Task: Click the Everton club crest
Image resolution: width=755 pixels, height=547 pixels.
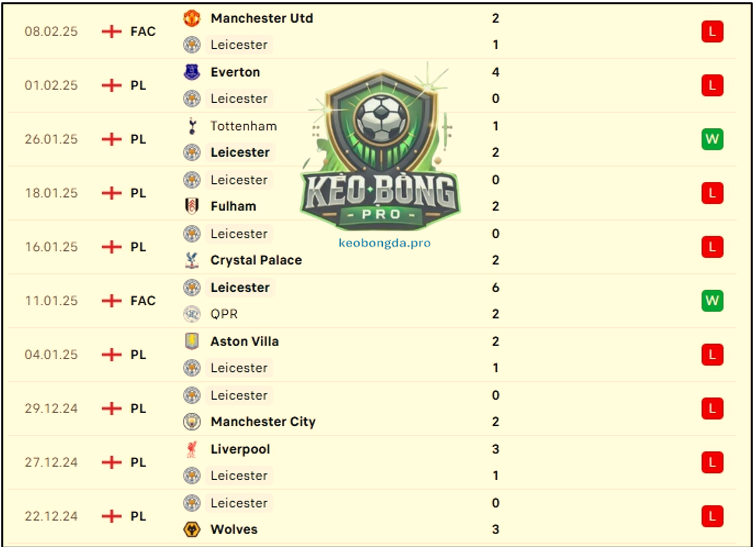Action: coord(192,72)
